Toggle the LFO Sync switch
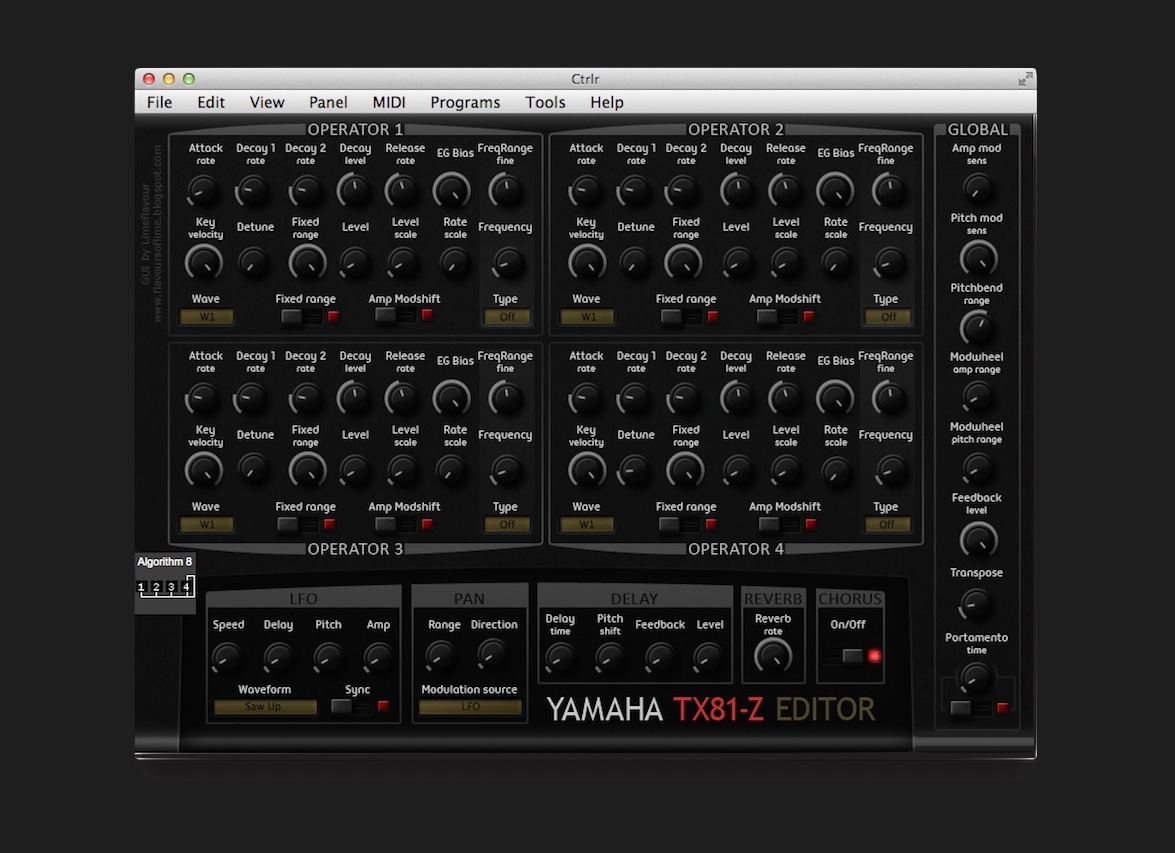Image resolution: width=1175 pixels, height=853 pixels. (350, 706)
